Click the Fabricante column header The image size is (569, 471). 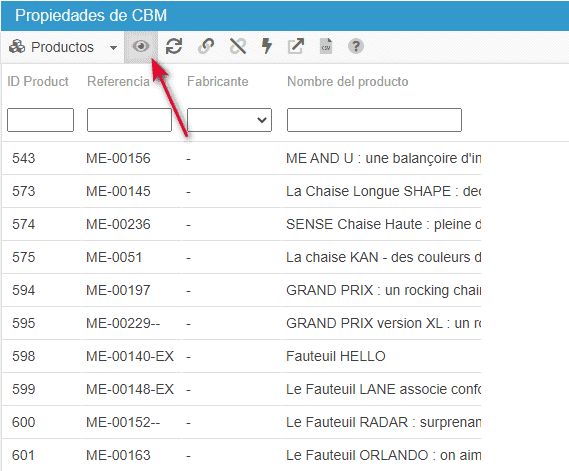click(218, 81)
